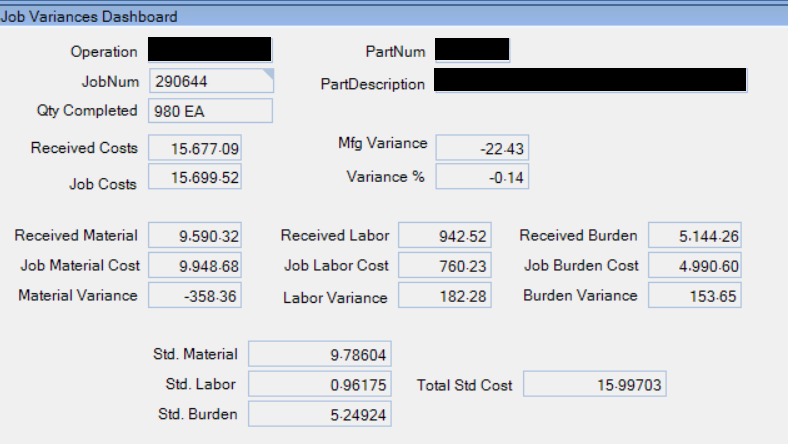Click Material Variance value -358.36
This screenshot has width=788, height=444.
tap(195, 296)
